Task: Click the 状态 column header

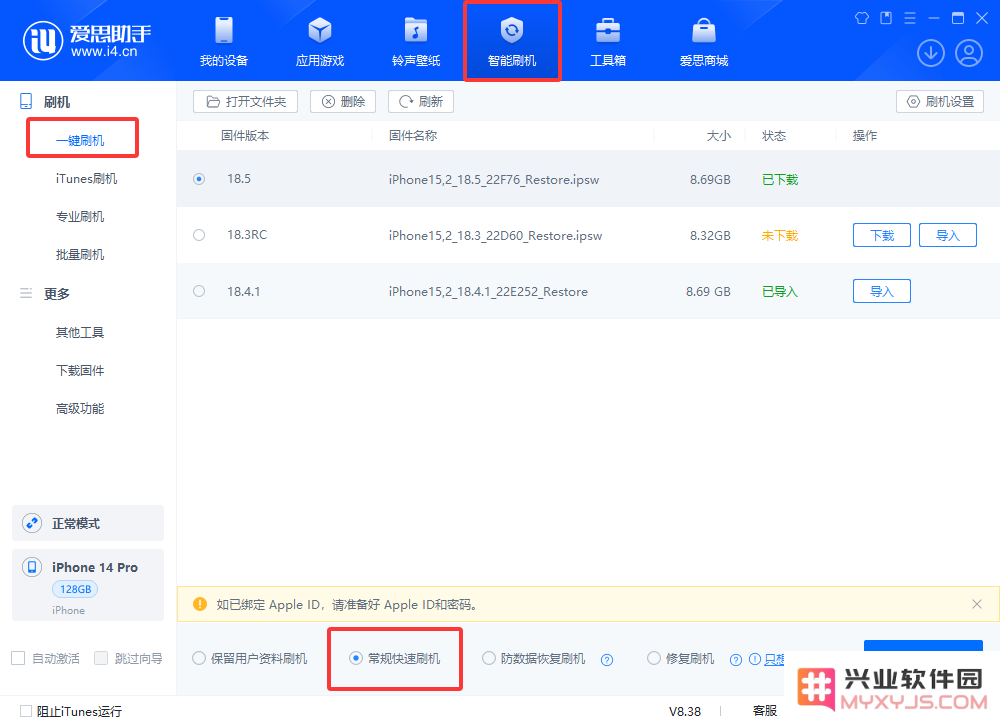Action: click(774, 135)
